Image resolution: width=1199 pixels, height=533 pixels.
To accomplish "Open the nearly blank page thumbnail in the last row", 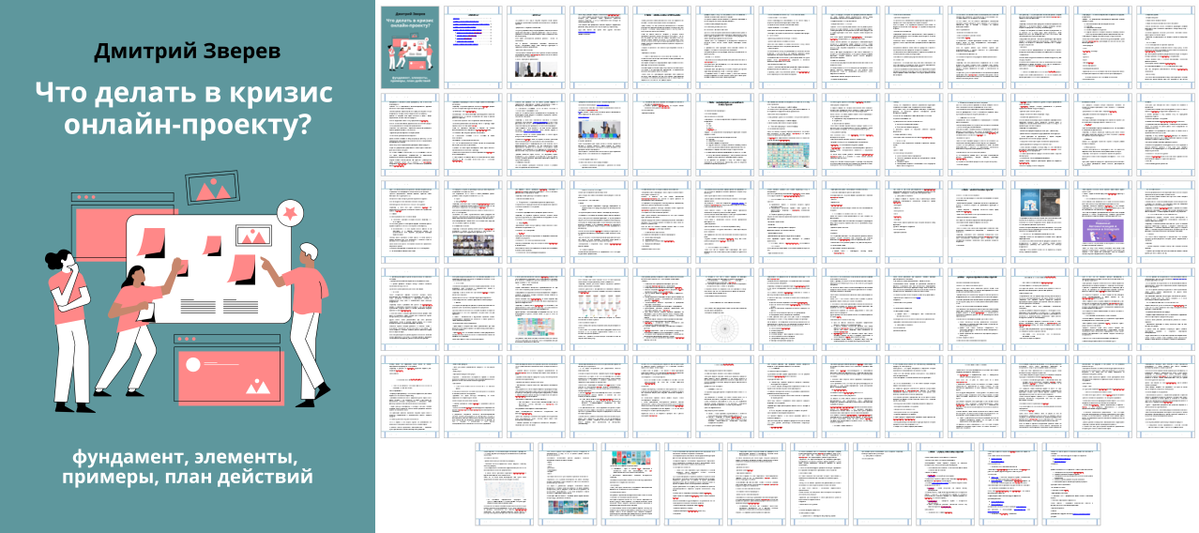I will (x=882, y=485).
